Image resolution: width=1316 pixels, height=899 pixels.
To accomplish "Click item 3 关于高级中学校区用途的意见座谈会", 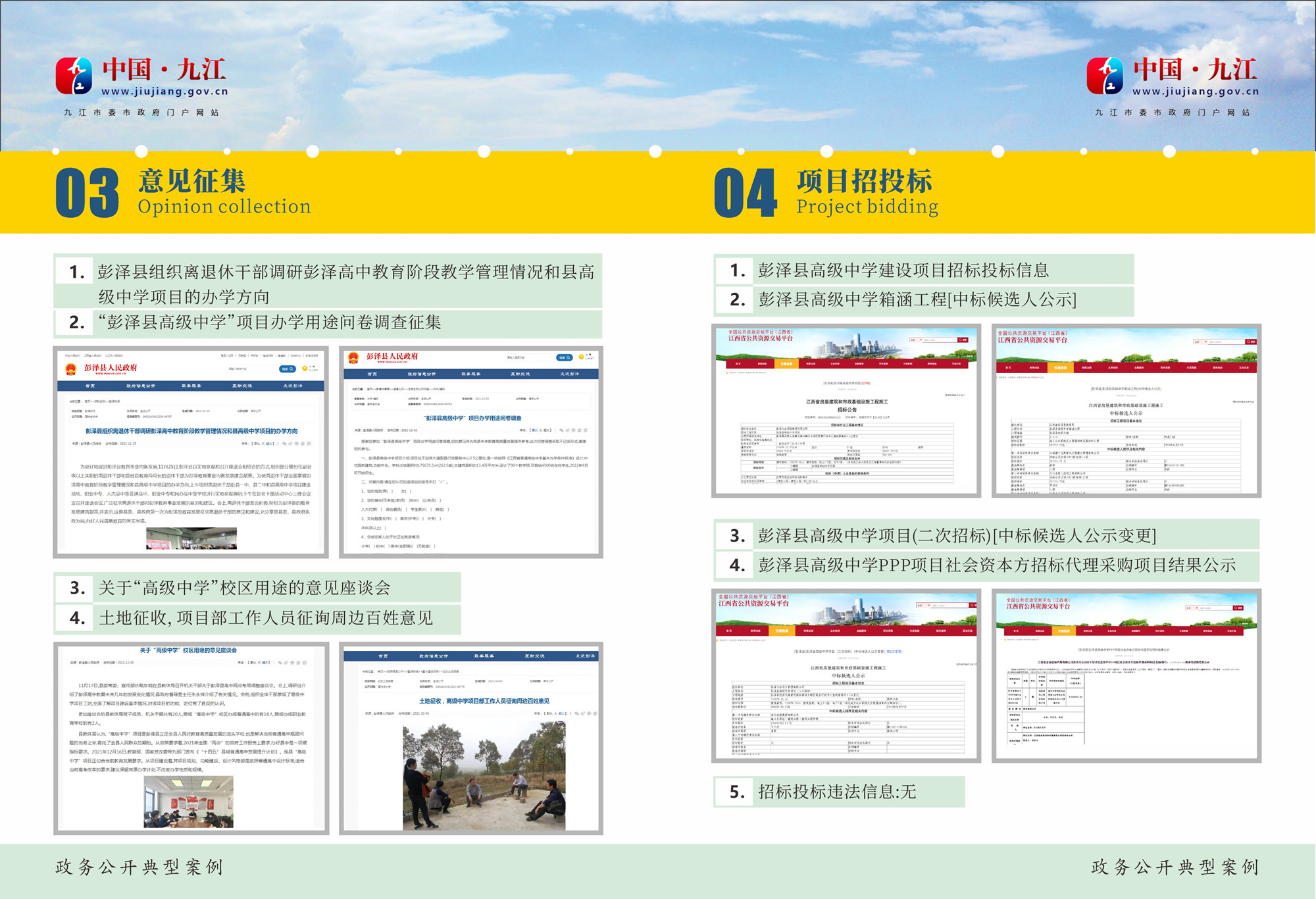I will click(x=244, y=588).
